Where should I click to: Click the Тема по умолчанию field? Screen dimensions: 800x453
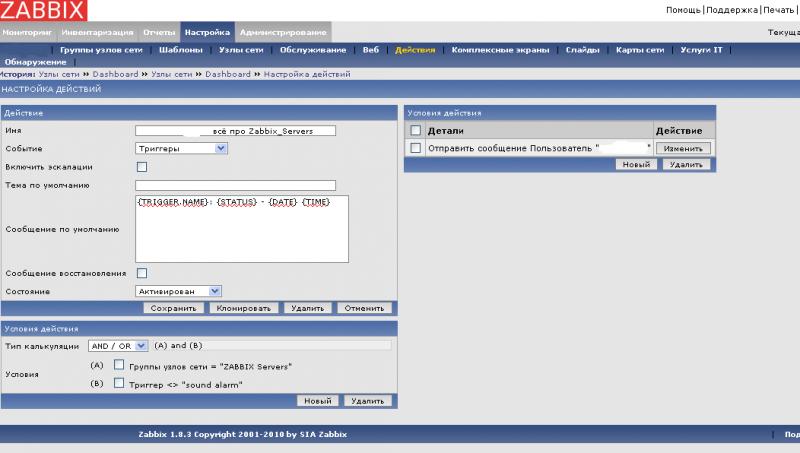point(235,185)
